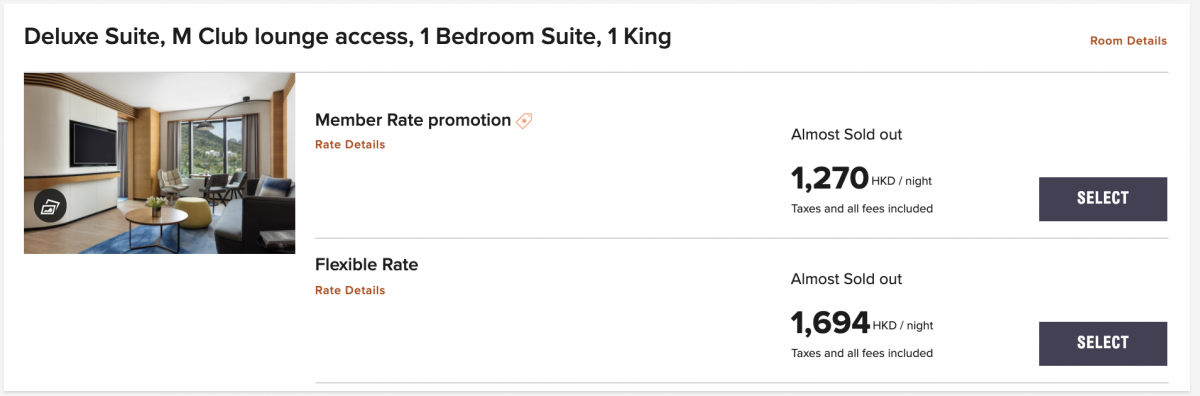Click the Deluxe Suite room title heading
1200x396 pixels.
[347, 37]
